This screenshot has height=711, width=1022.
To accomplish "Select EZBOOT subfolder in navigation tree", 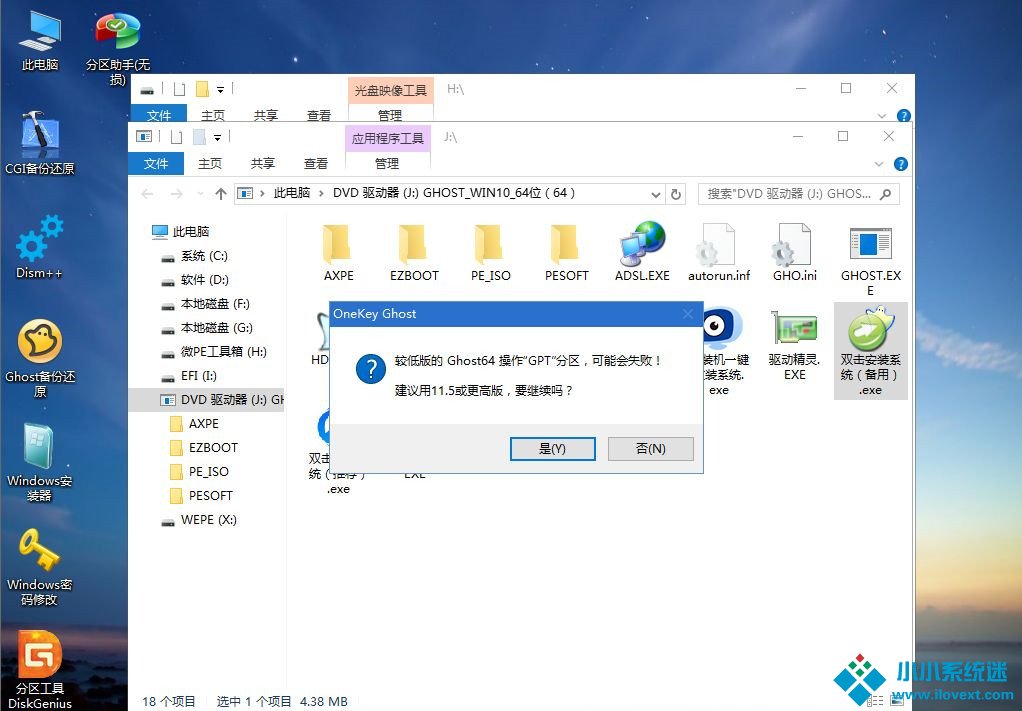I will [x=204, y=448].
